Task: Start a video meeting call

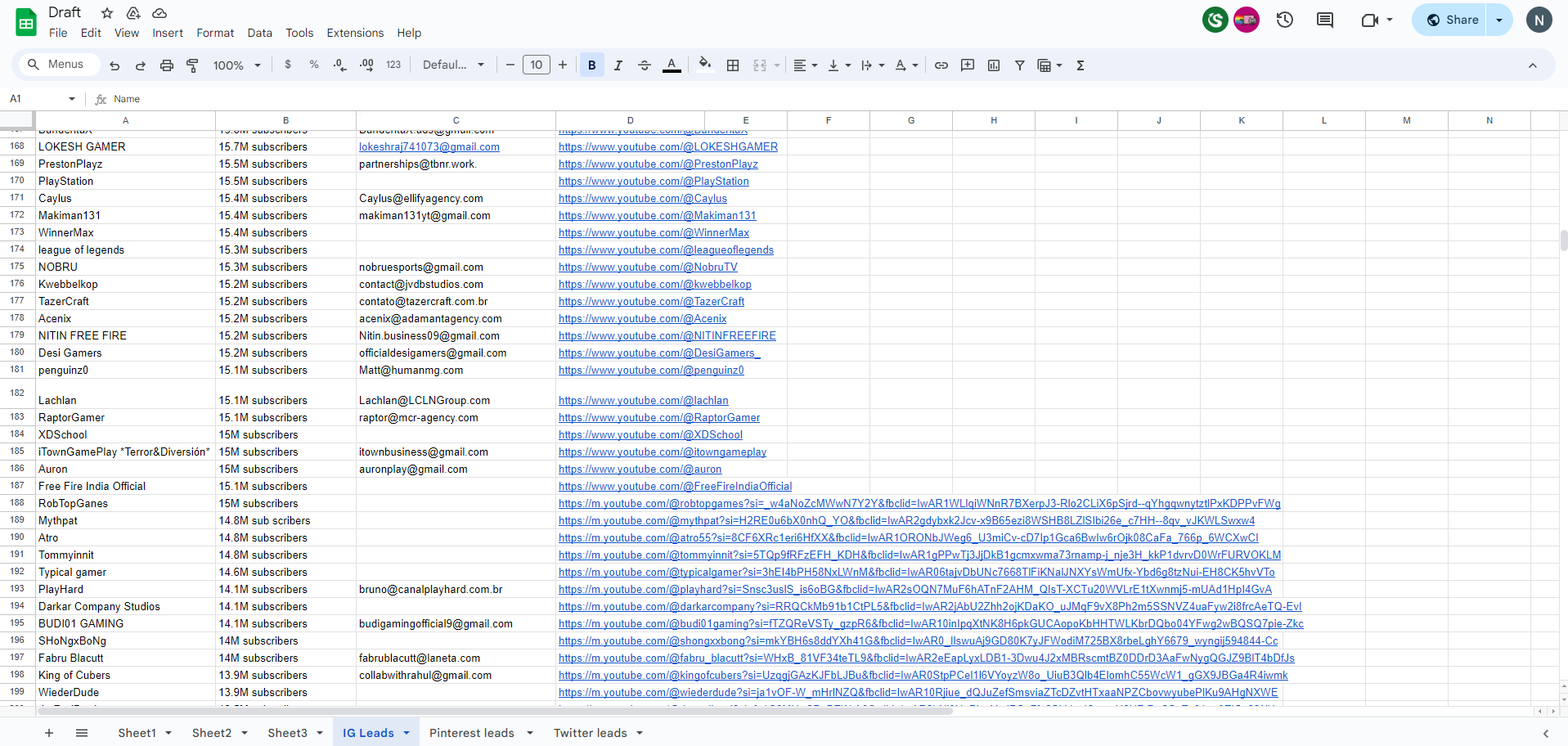Action: pos(1370,20)
